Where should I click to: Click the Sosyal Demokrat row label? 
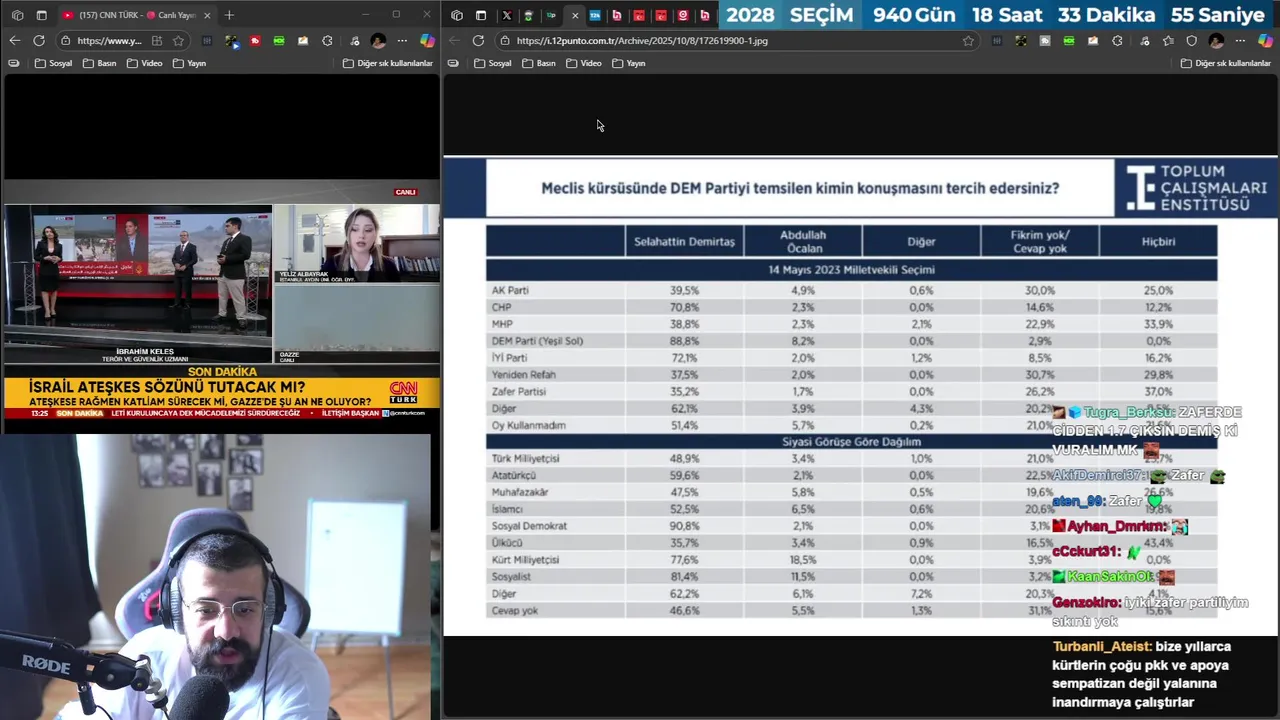coord(529,526)
